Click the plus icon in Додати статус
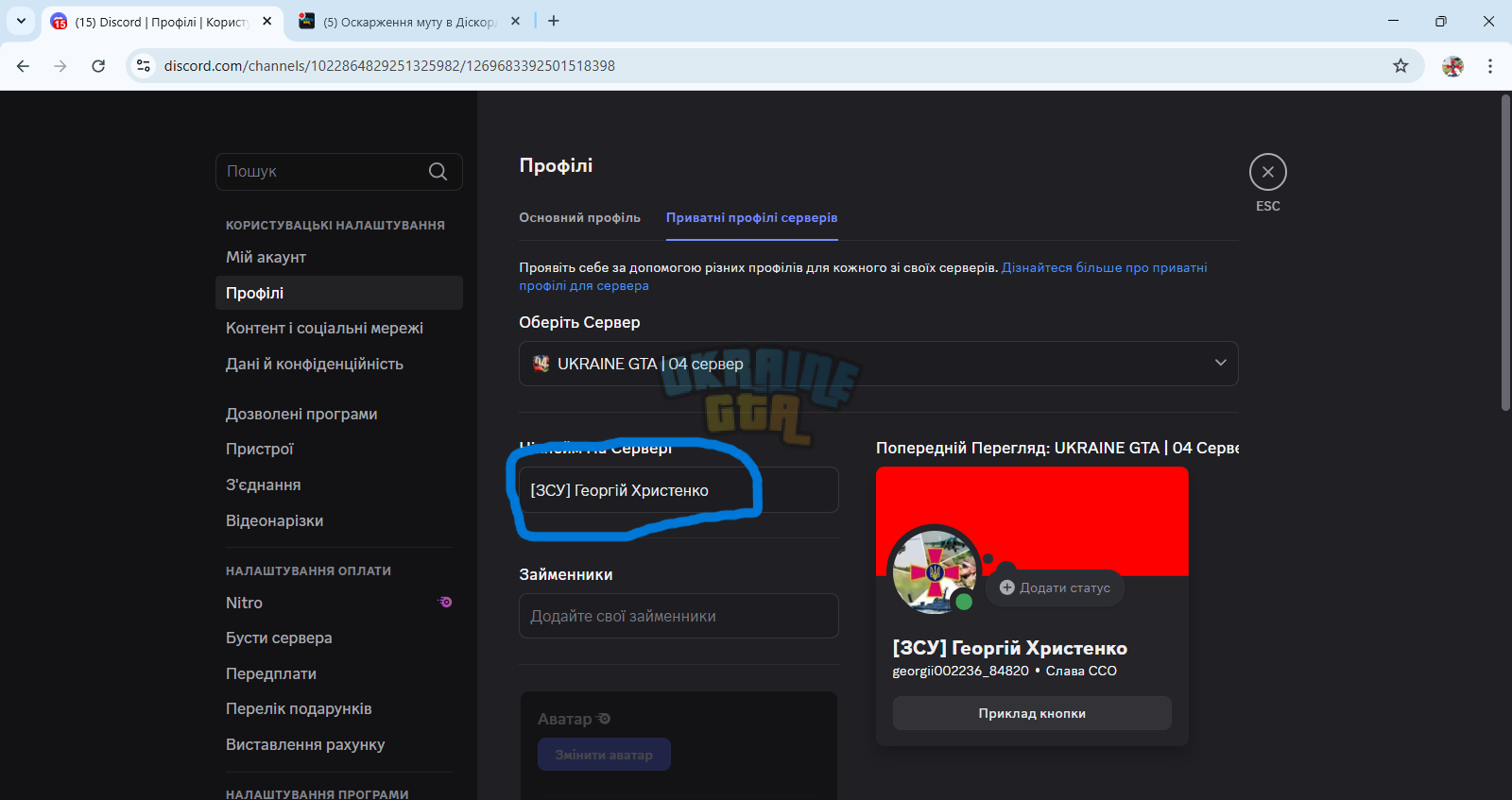This screenshot has width=1512, height=800. coord(1006,587)
